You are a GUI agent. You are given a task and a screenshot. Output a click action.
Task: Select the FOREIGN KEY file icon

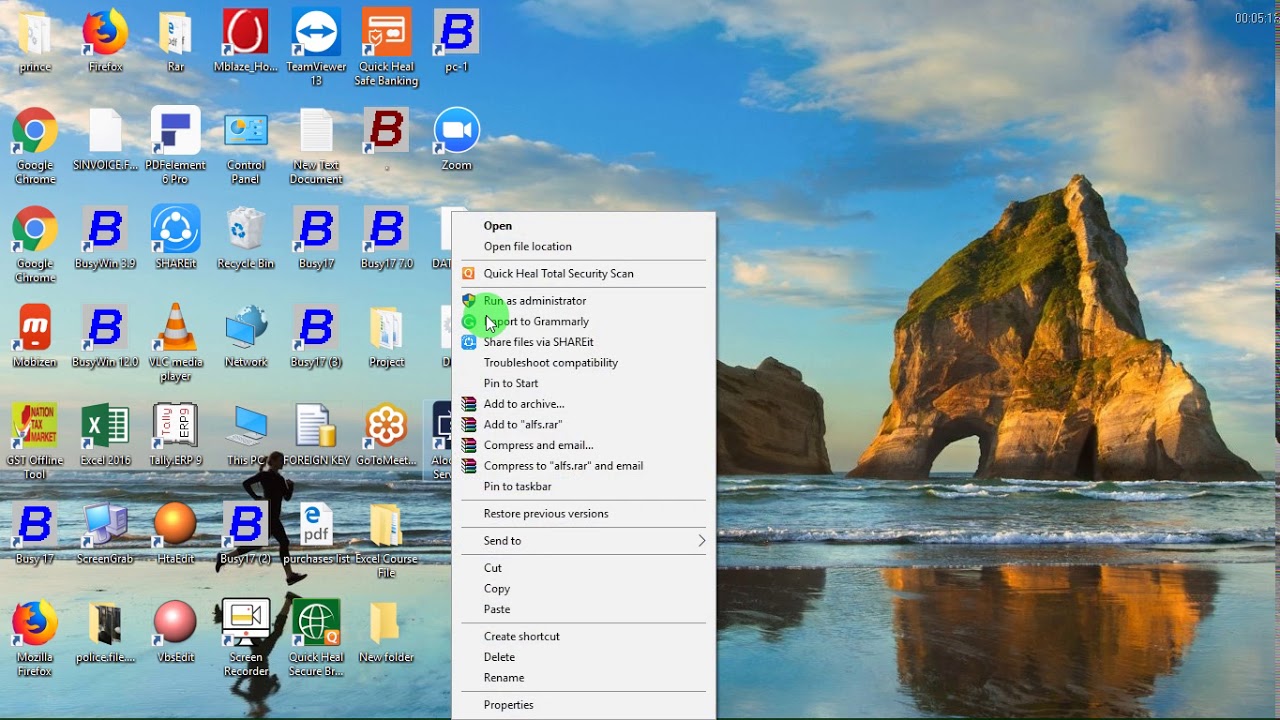(x=316, y=435)
